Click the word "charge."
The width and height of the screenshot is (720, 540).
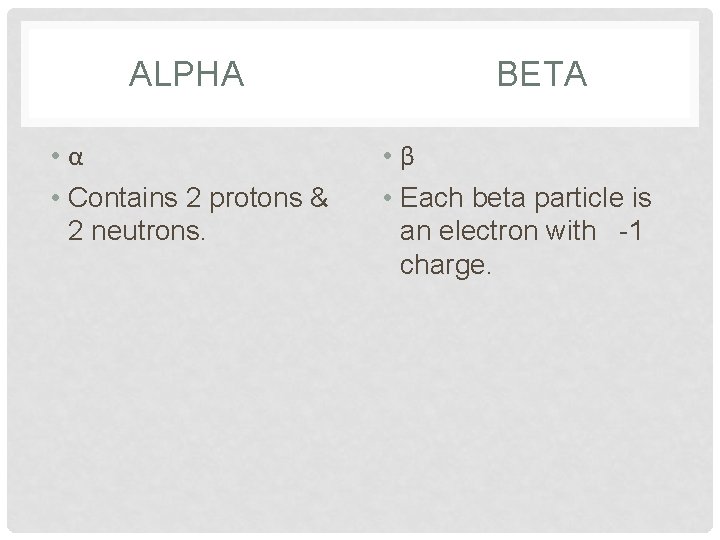pyautogui.click(x=445, y=267)
